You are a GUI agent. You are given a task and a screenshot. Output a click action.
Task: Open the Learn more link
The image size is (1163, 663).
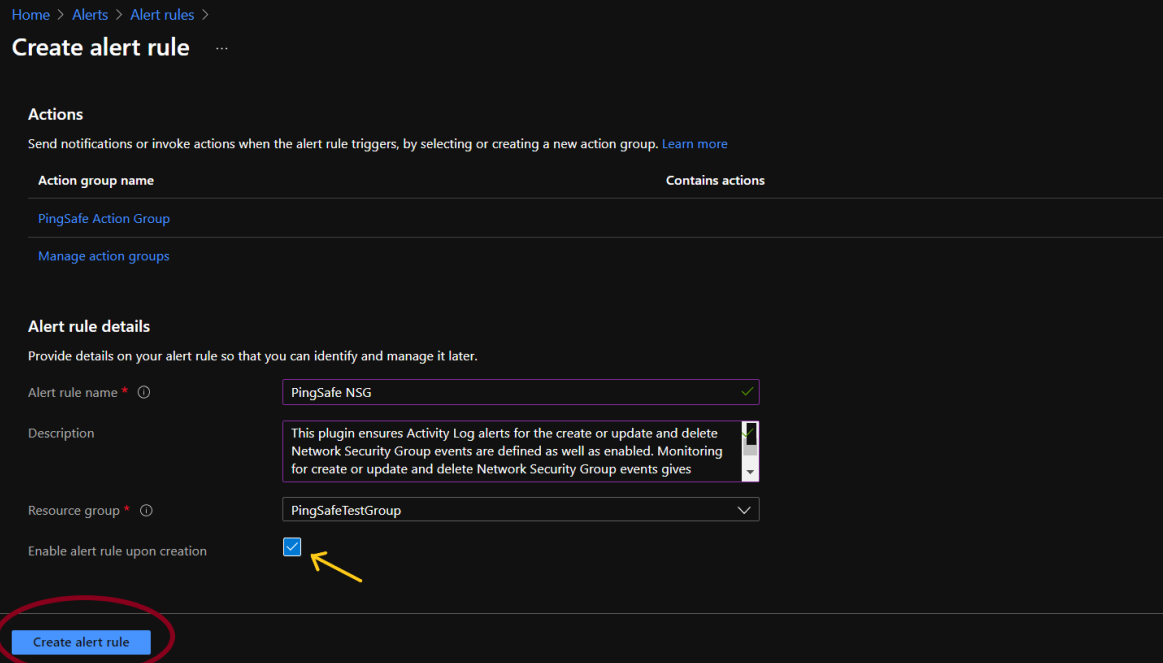694,144
